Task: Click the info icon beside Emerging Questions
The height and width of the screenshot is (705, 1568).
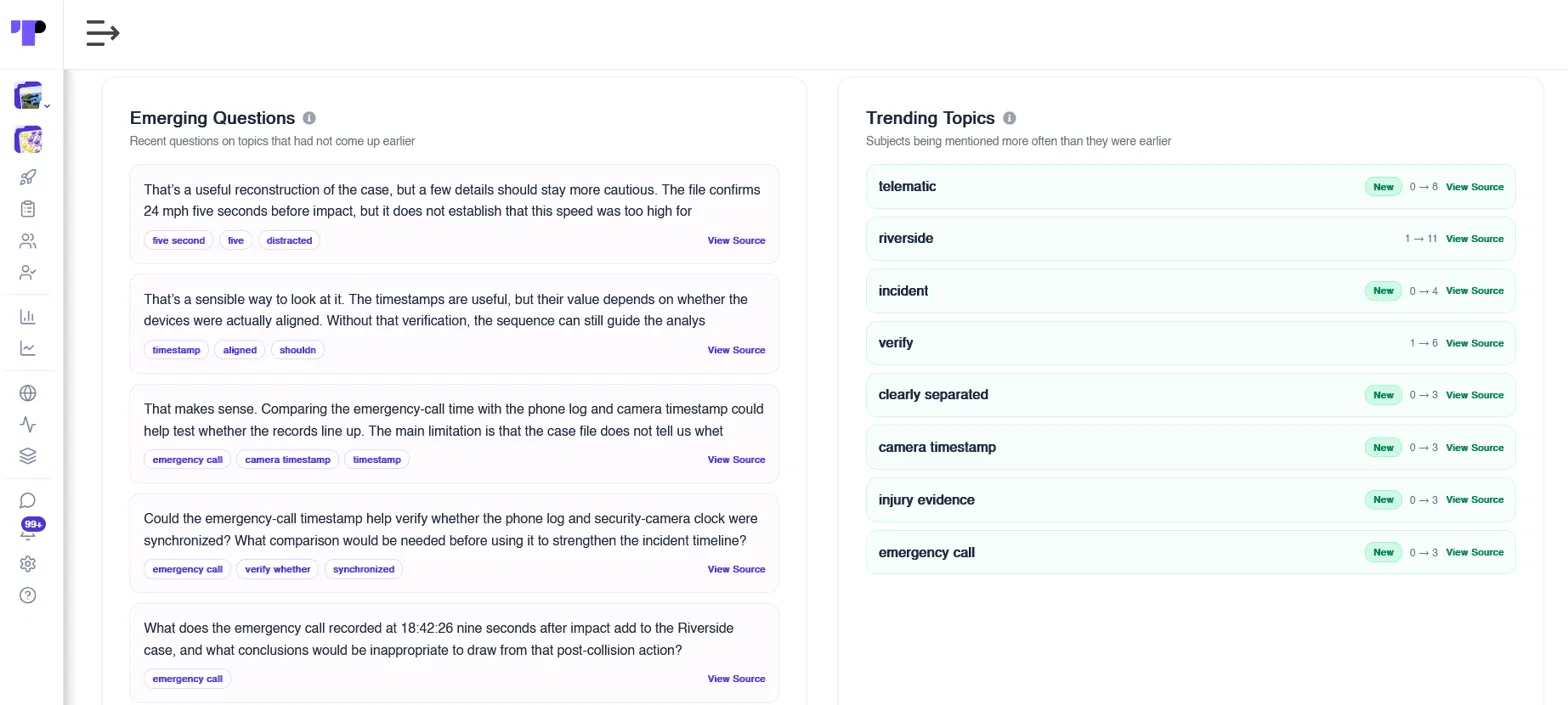Action: click(x=310, y=118)
